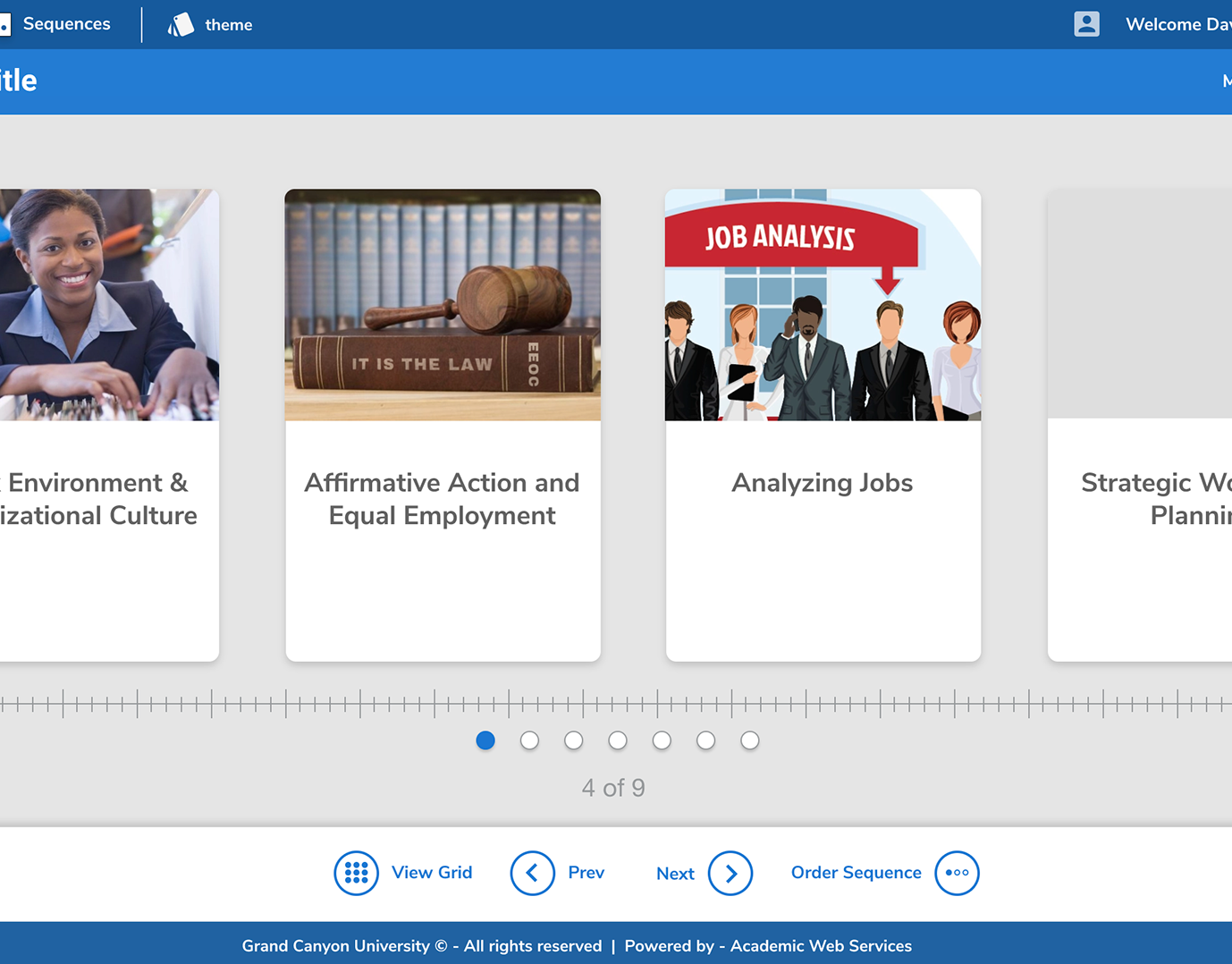This screenshot has height=964, width=1232.
Task: Click the Order Sequence ellipsis icon
Action: click(x=957, y=873)
